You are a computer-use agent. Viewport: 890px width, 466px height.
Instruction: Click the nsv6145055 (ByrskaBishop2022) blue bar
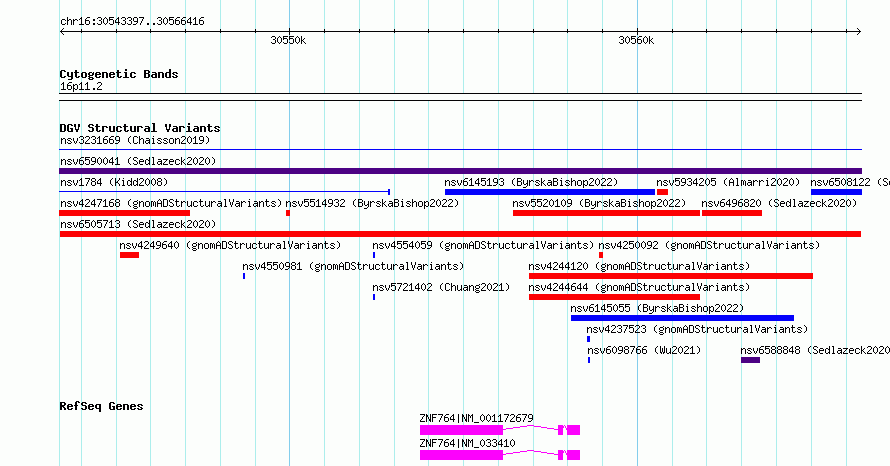click(x=682, y=318)
